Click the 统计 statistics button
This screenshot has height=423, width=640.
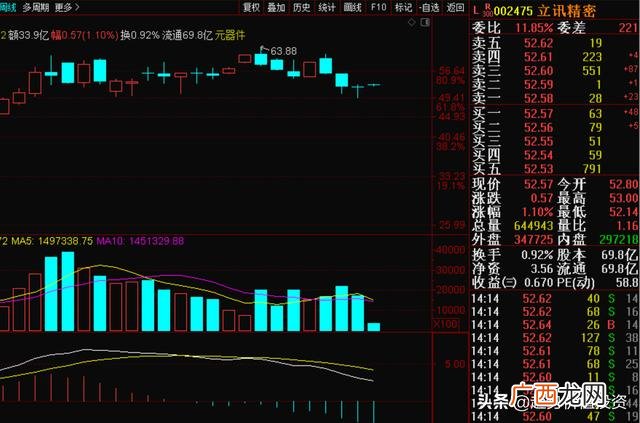[327, 7]
